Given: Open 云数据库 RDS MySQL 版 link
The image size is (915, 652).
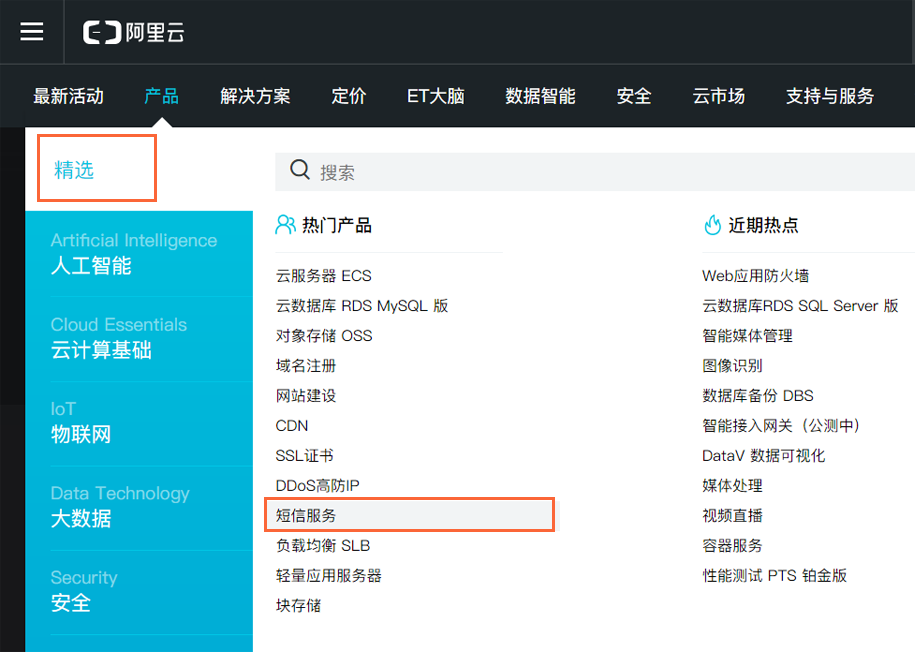Looking at the screenshot, I should tap(362, 306).
